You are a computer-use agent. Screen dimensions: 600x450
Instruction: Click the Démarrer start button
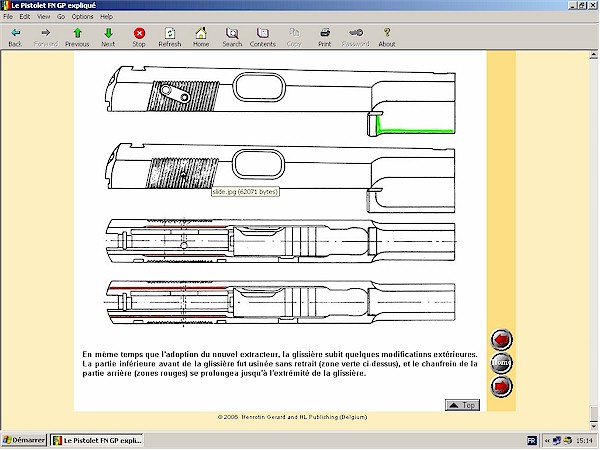24,441
